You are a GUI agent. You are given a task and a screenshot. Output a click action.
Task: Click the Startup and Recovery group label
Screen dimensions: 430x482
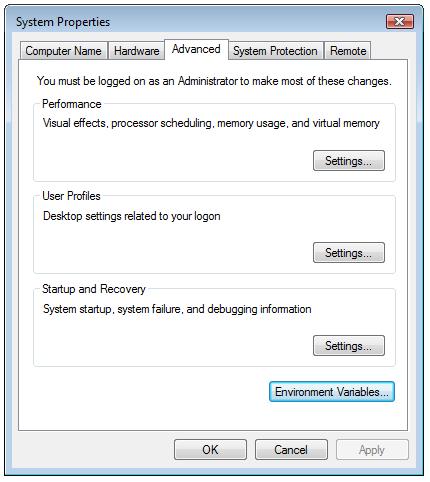(x=94, y=289)
